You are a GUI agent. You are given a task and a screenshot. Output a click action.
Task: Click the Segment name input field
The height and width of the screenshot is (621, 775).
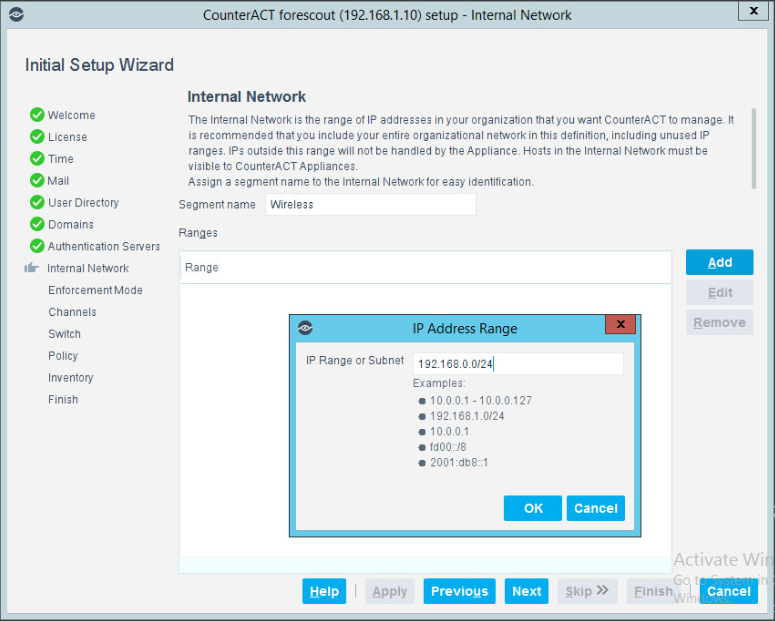[371, 204]
